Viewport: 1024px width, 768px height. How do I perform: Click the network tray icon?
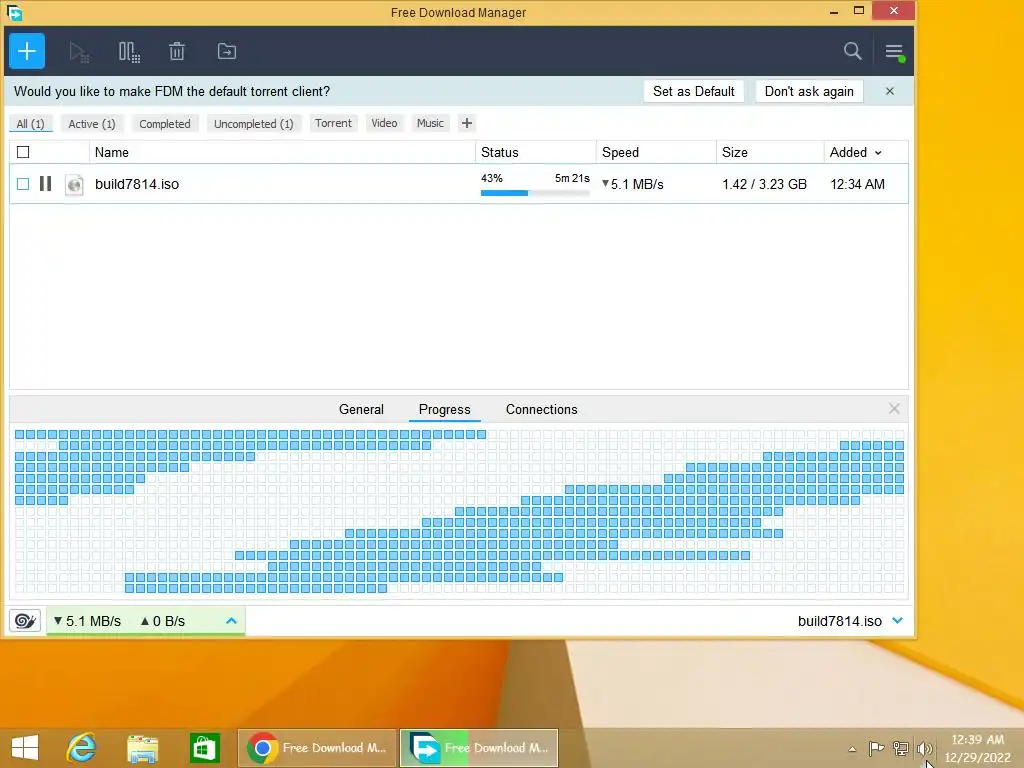(x=901, y=748)
